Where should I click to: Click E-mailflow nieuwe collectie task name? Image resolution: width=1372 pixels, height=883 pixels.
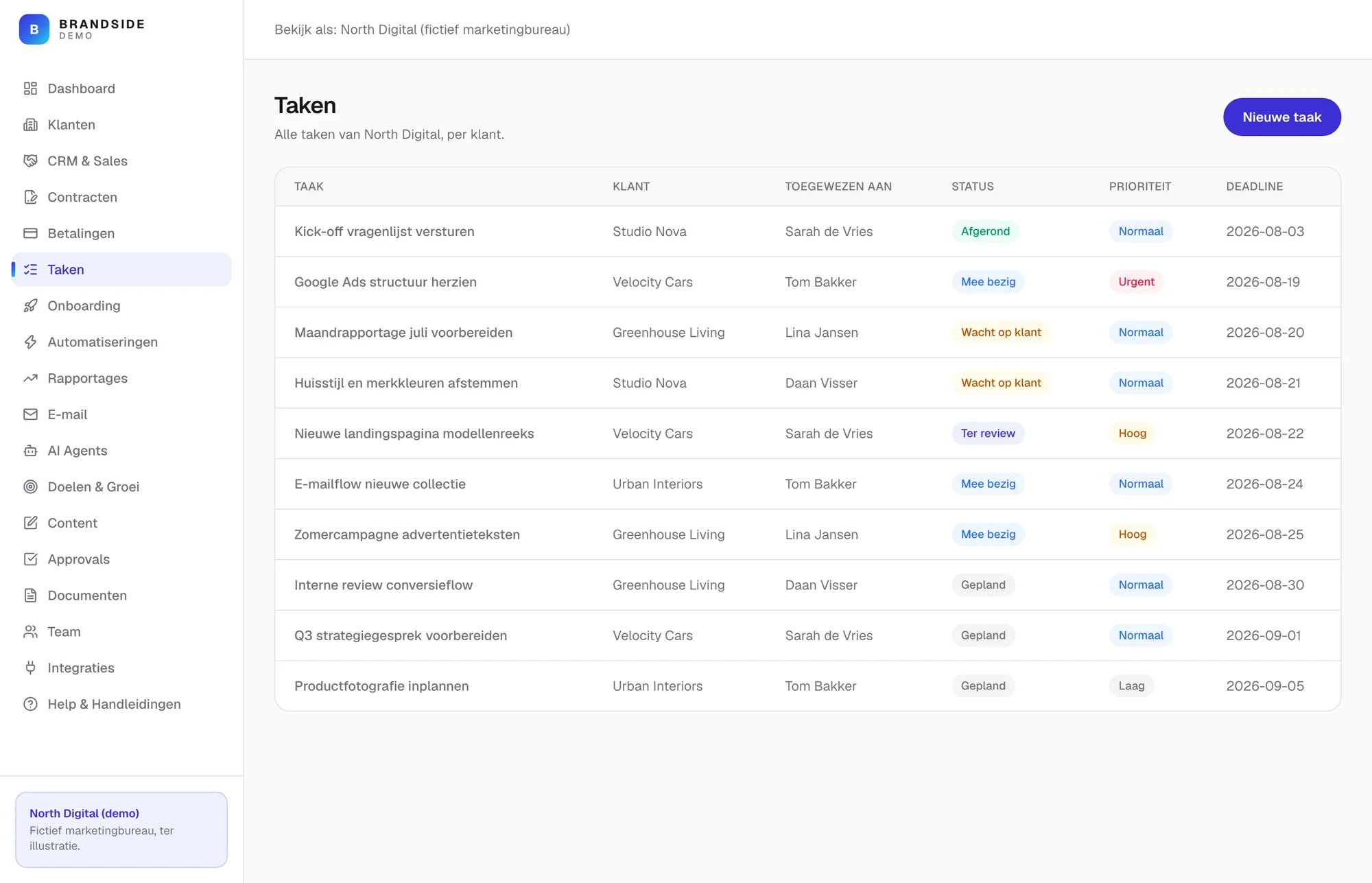point(380,484)
